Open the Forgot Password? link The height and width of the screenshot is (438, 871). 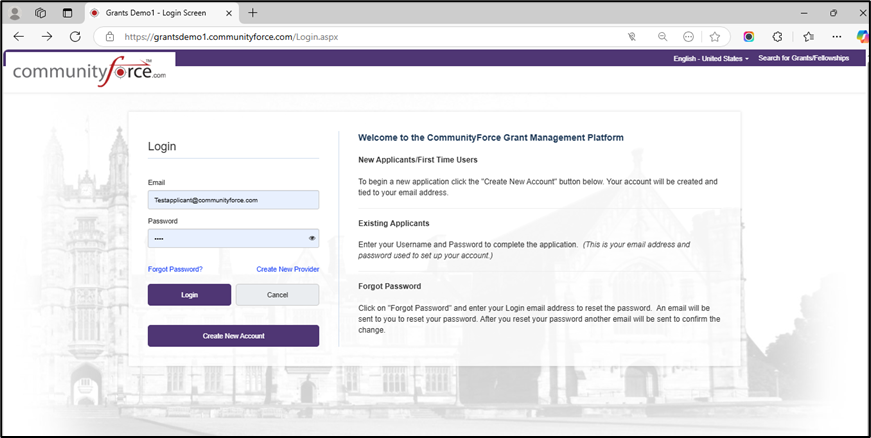tap(175, 269)
